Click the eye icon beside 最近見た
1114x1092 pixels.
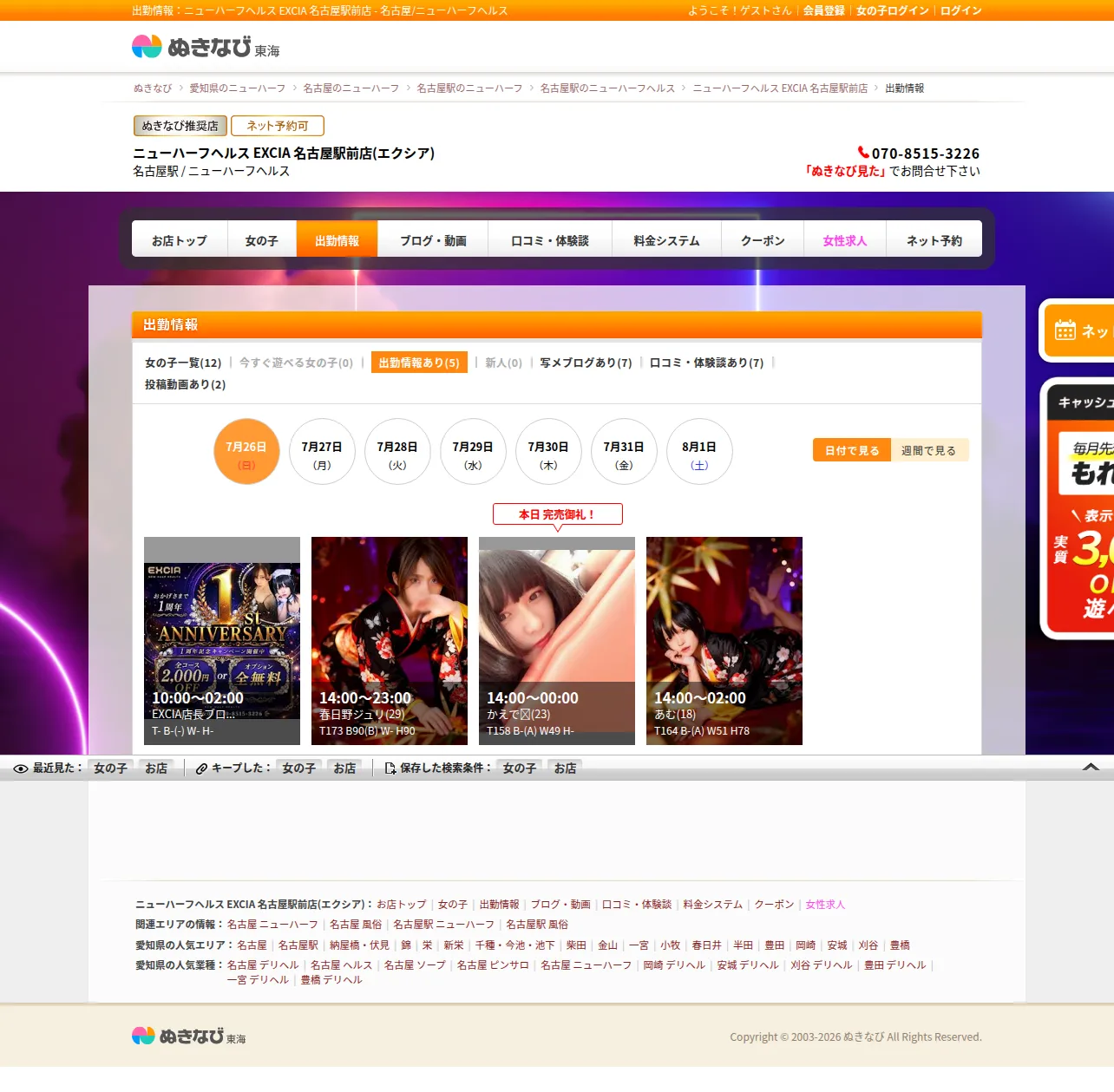click(21, 768)
